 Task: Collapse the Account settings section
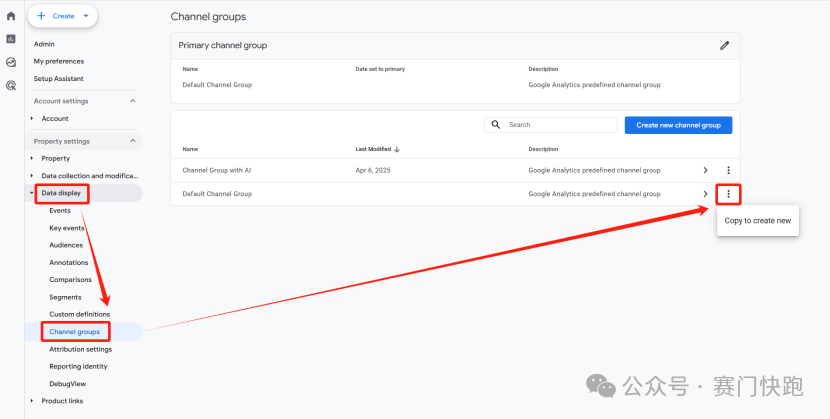132,101
